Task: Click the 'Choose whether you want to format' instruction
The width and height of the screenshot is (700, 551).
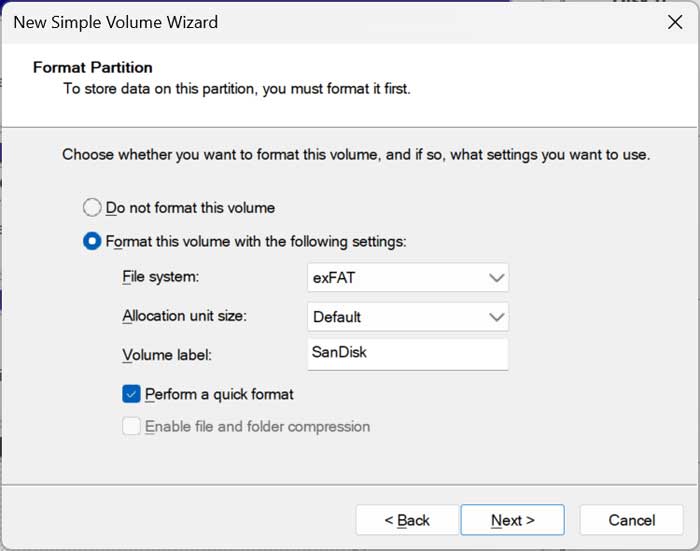Action: tap(356, 154)
